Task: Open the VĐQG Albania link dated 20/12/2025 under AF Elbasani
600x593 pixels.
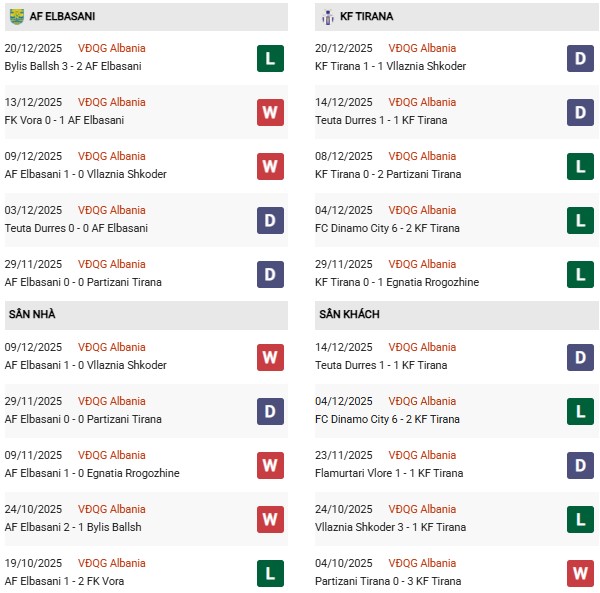Action: (111, 48)
